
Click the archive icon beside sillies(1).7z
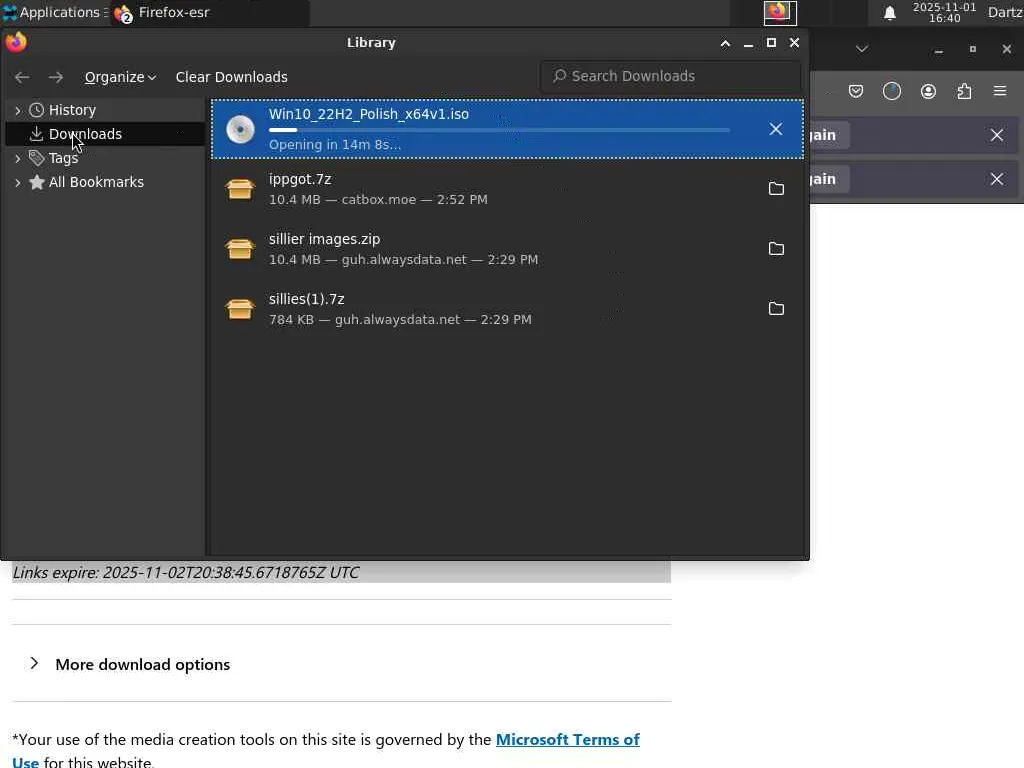point(240,309)
